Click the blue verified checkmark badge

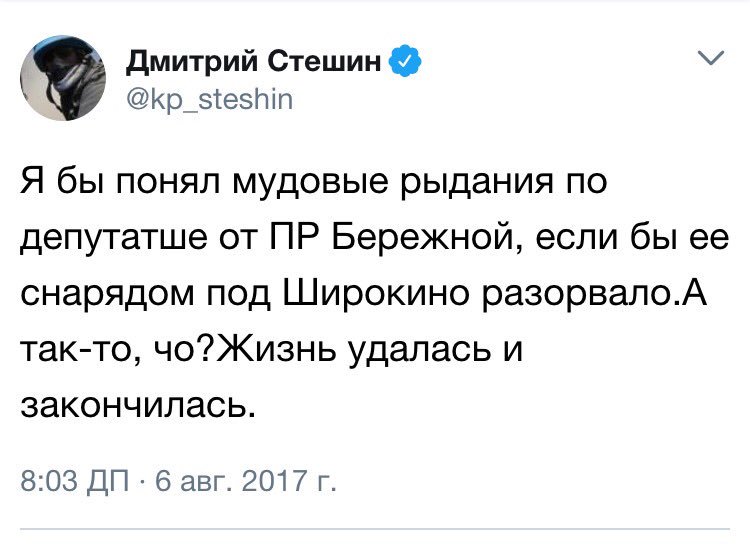(406, 60)
